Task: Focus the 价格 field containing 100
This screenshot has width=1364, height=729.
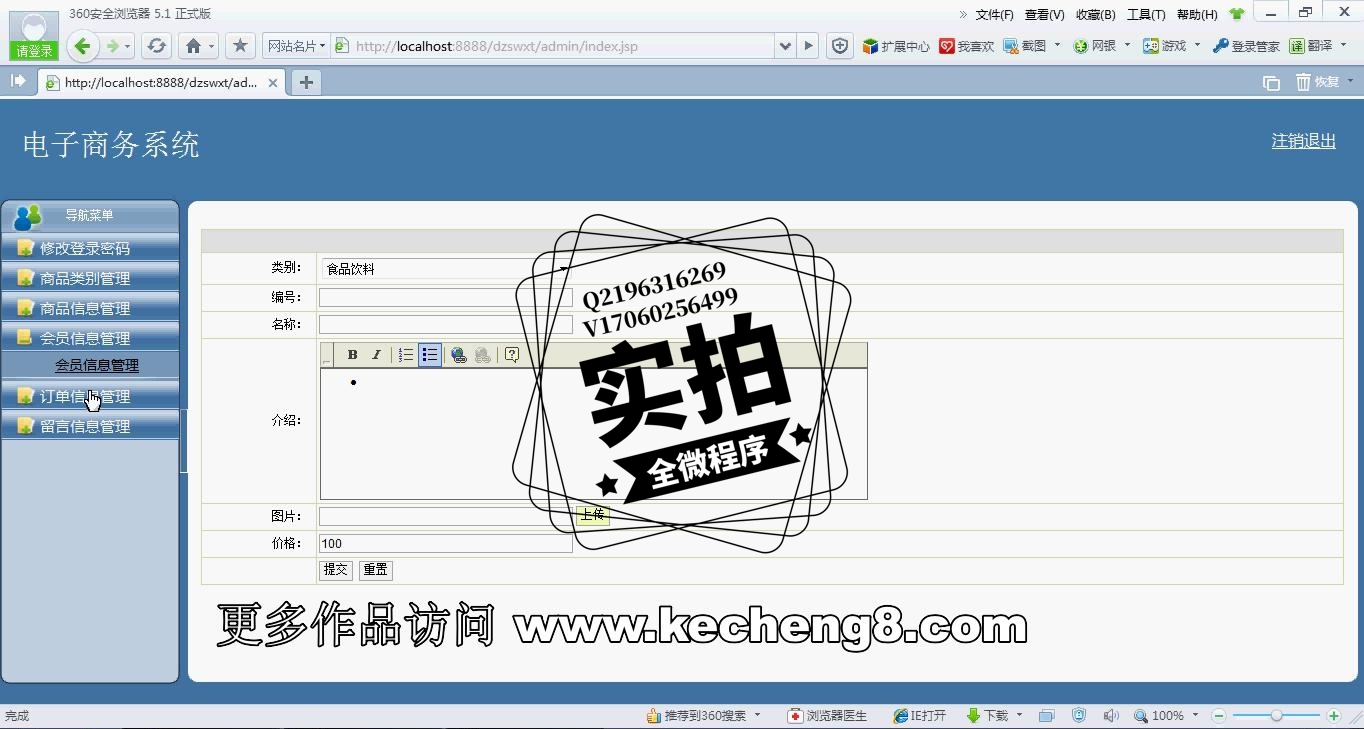Action: click(x=446, y=544)
